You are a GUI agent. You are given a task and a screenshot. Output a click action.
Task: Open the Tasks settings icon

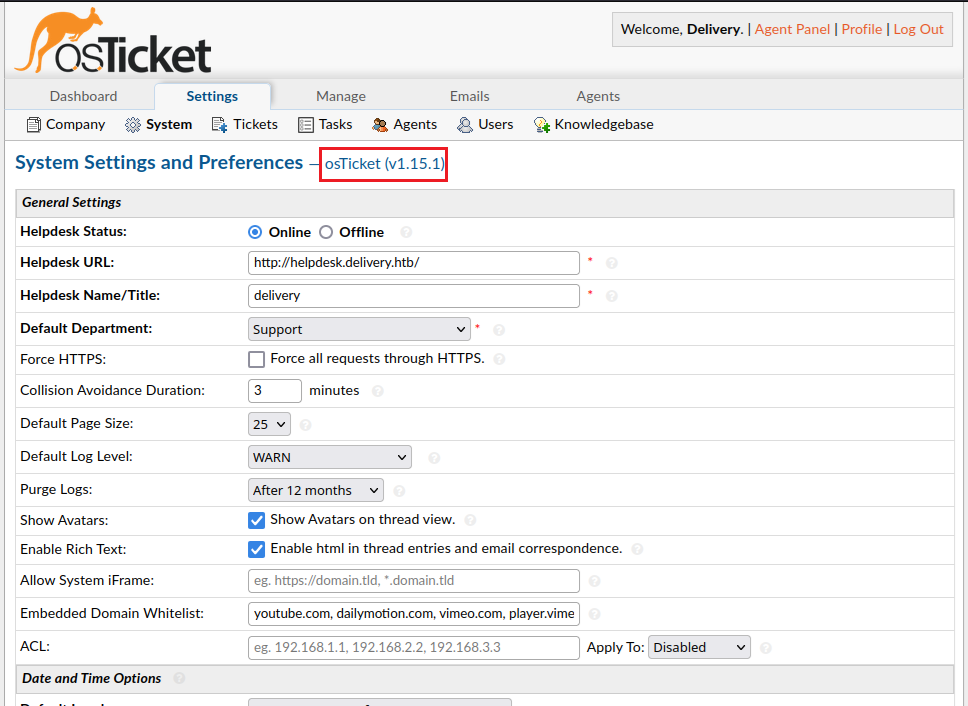coord(306,125)
